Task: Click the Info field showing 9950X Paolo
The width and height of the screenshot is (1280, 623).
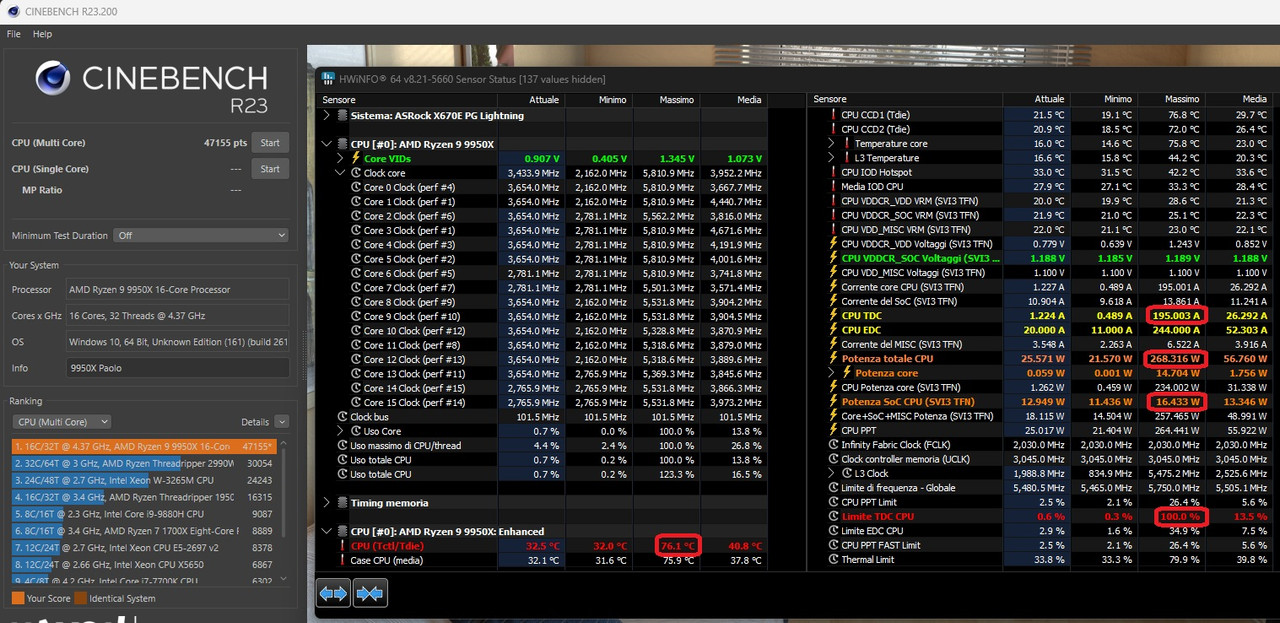Action: pyautogui.click(x=177, y=368)
